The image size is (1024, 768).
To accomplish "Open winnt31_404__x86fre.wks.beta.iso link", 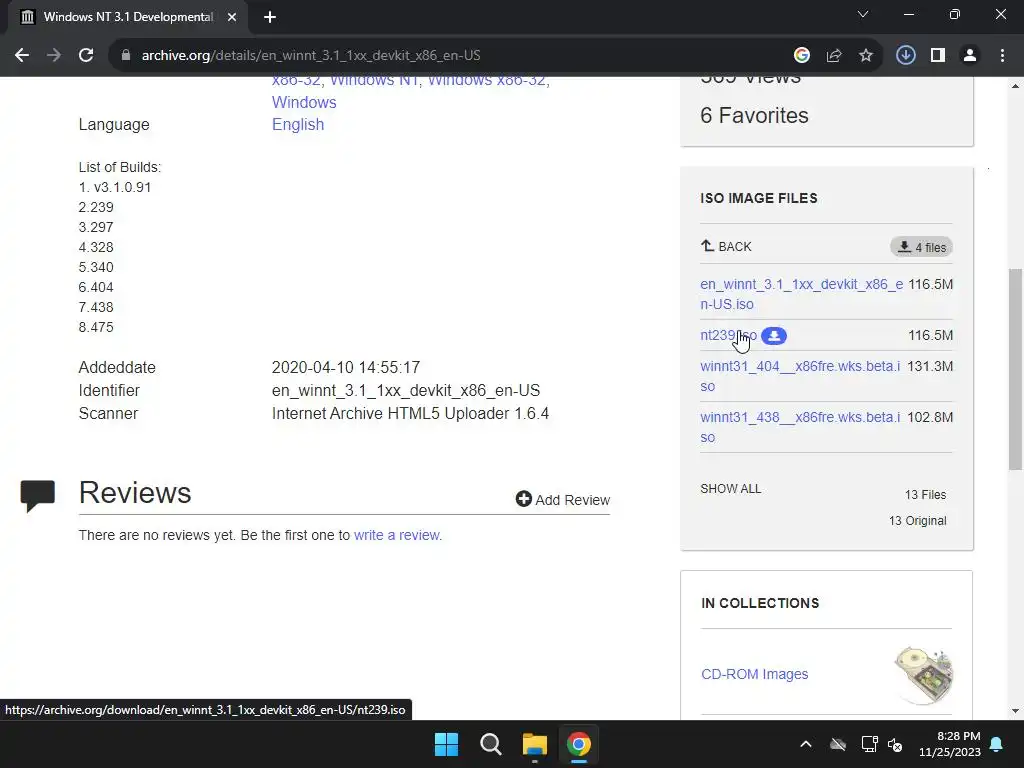I will point(800,376).
